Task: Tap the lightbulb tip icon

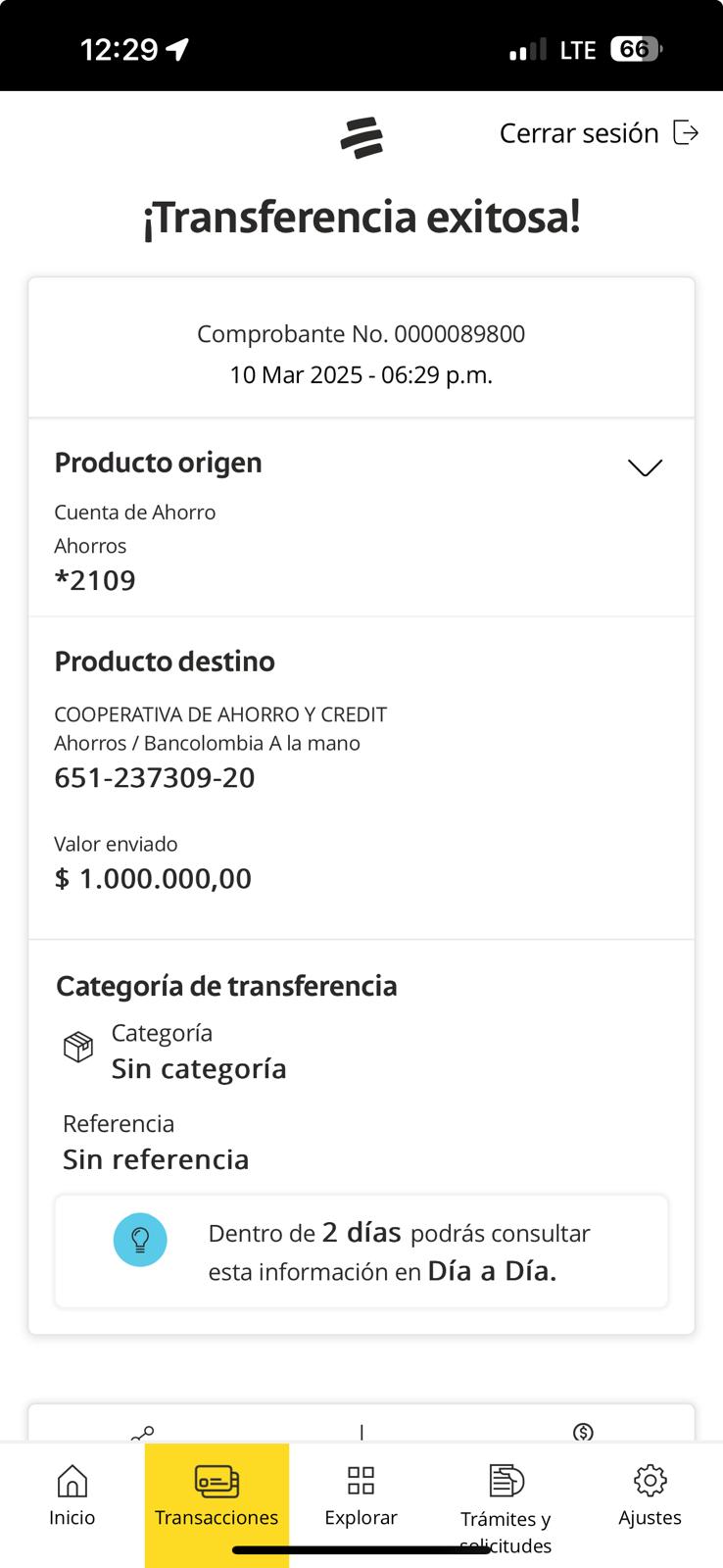Action: (x=140, y=1240)
